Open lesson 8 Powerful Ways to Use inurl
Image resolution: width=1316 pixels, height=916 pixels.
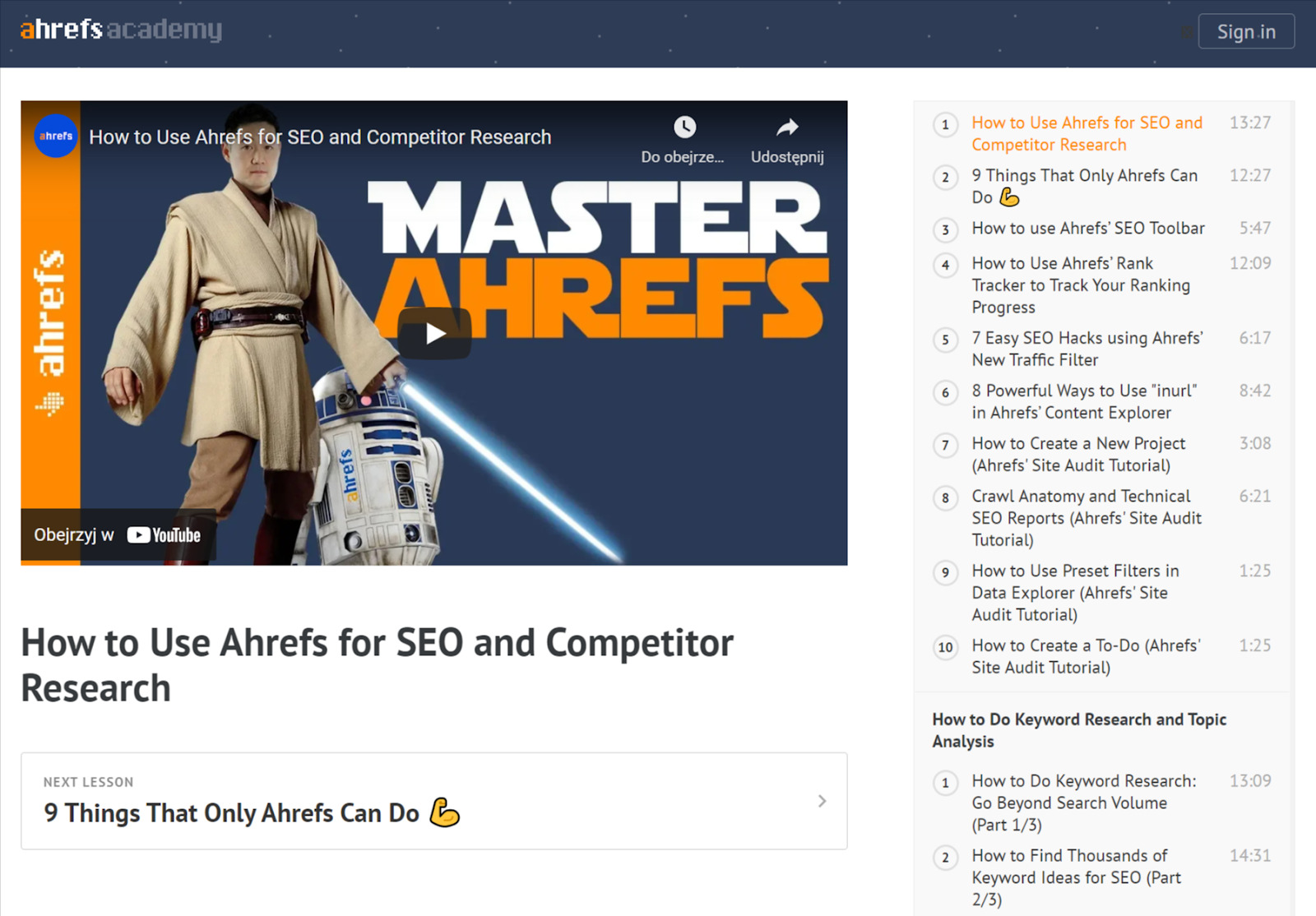1084,401
